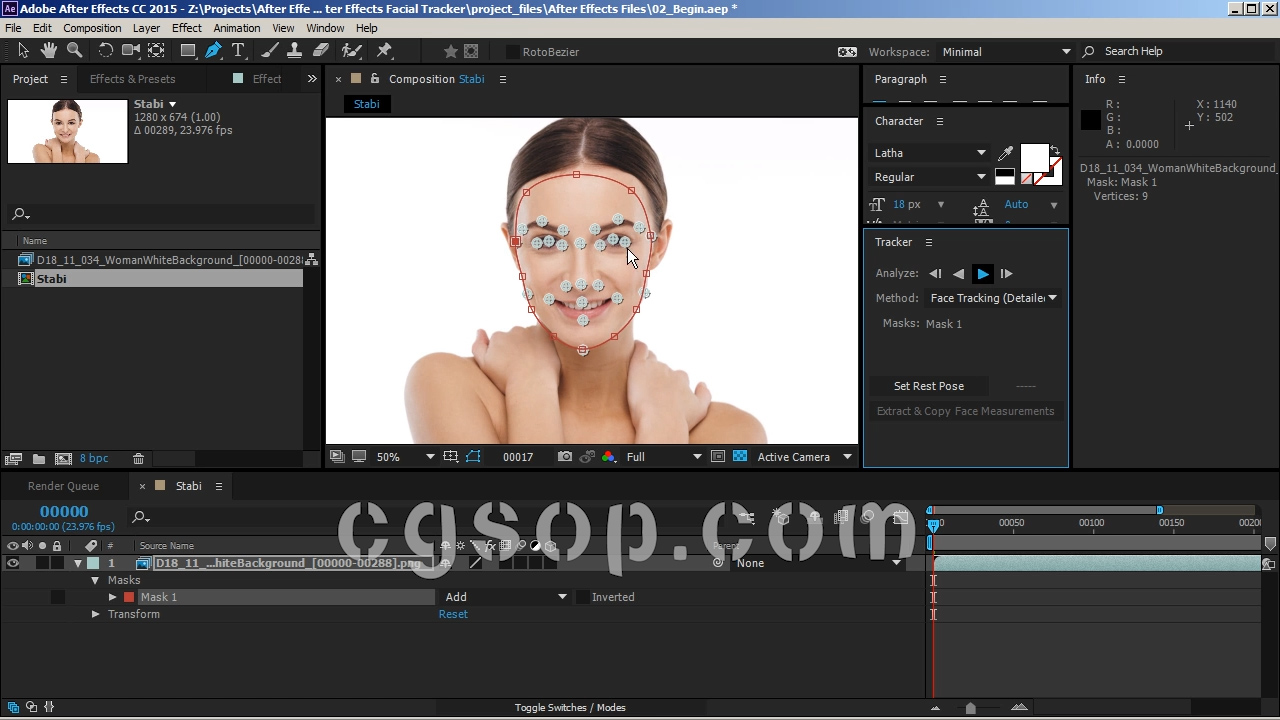Click the timeline zoom slider handle
1280x720 pixels.
(970, 708)
